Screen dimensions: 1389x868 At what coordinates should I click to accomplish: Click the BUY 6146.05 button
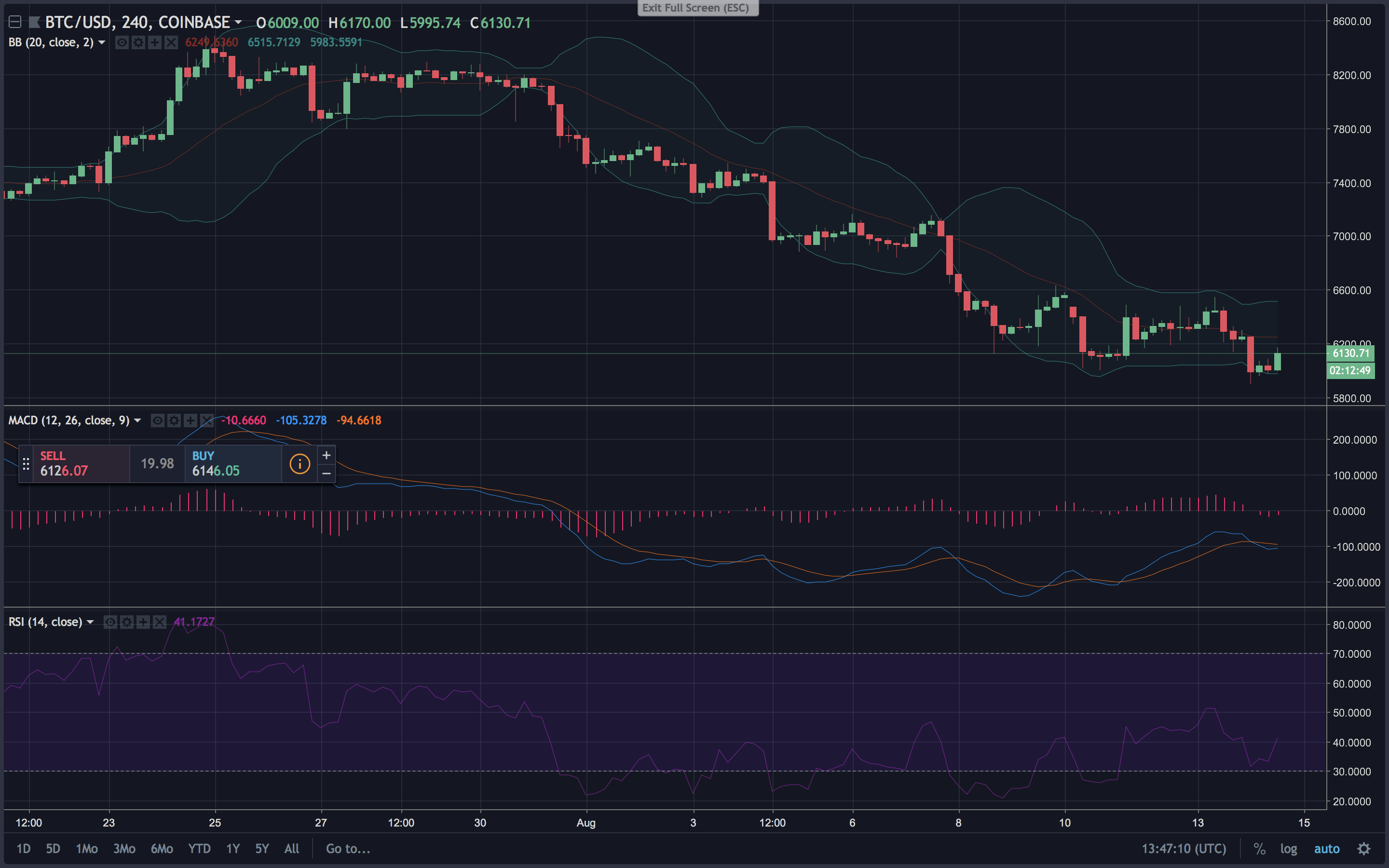232,464
